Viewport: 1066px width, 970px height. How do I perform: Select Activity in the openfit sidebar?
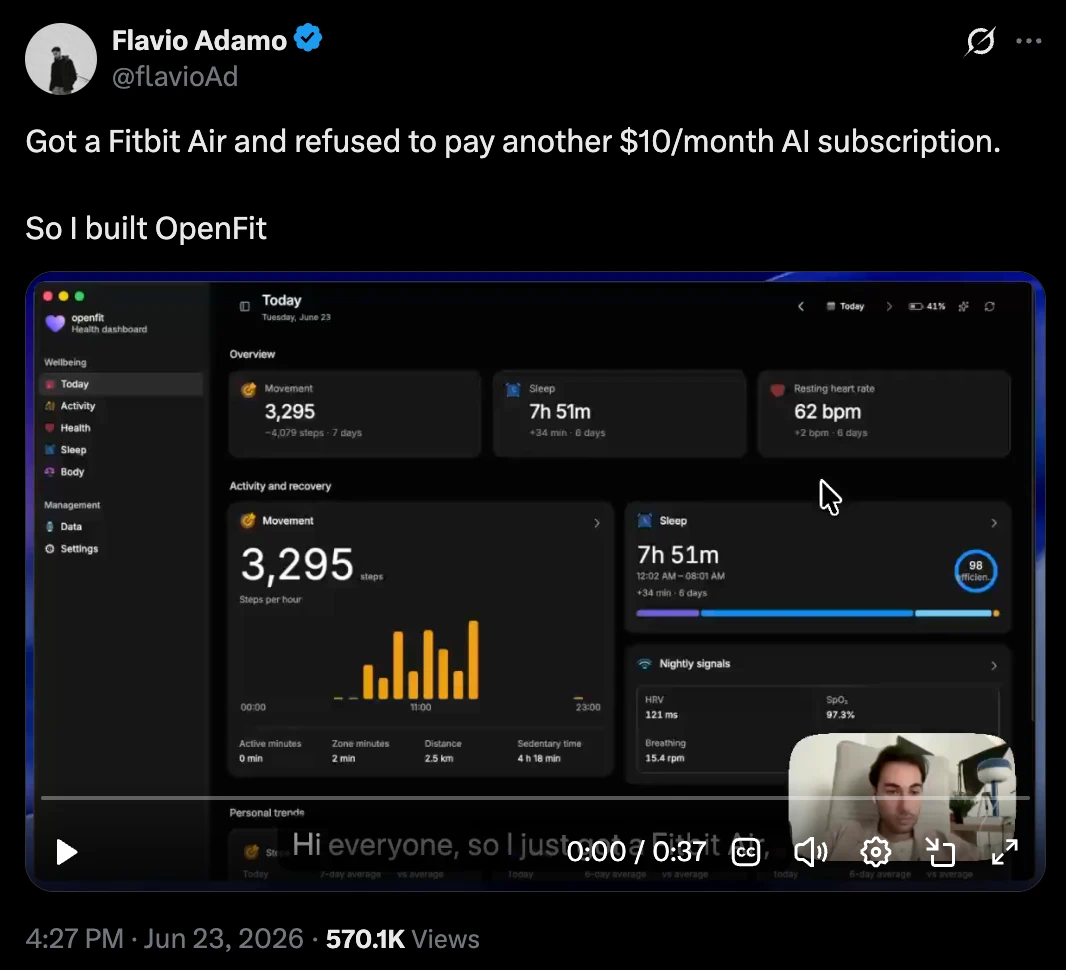[78, 406]
